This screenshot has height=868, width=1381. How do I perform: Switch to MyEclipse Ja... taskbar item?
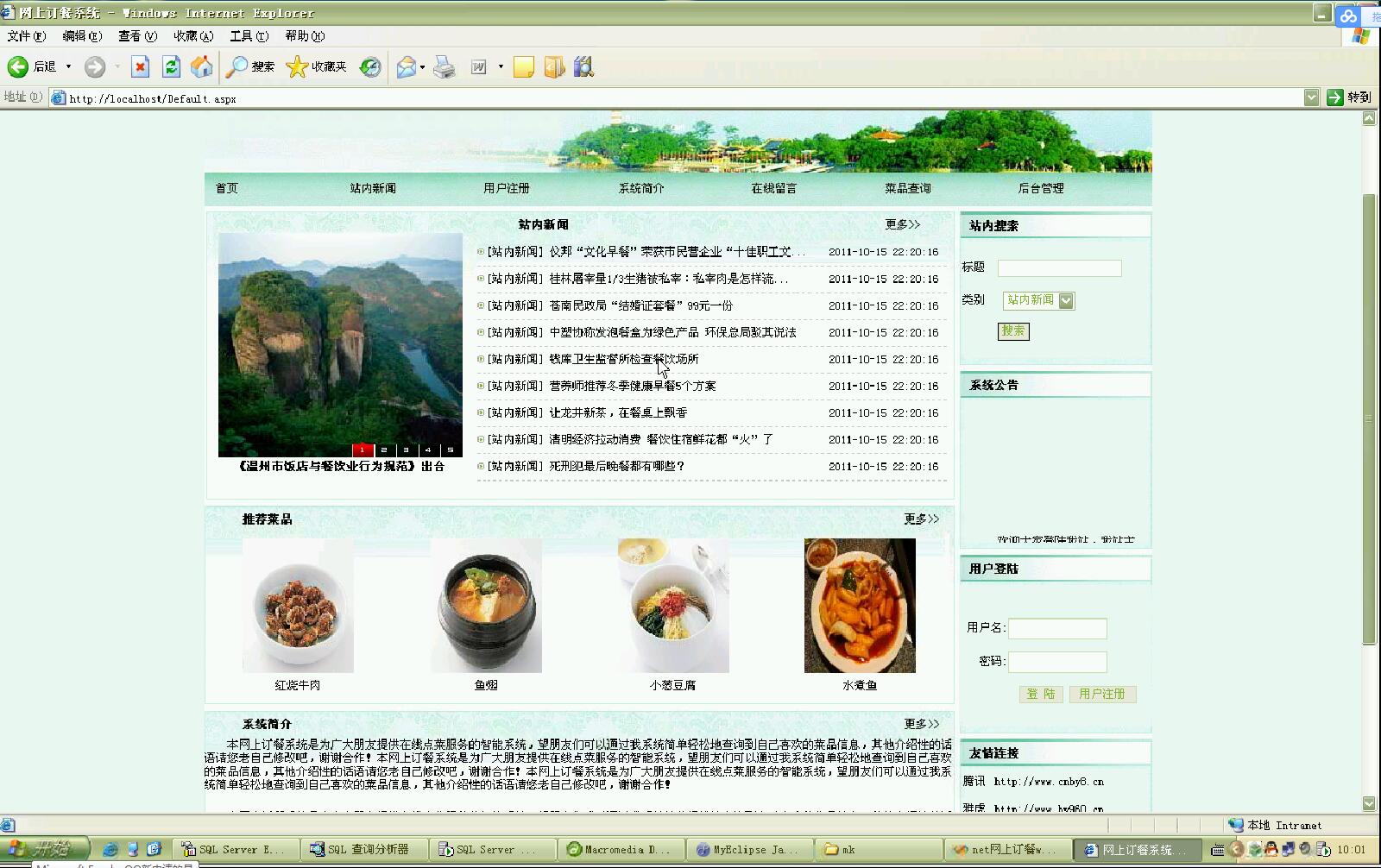(x=751, y=849)
